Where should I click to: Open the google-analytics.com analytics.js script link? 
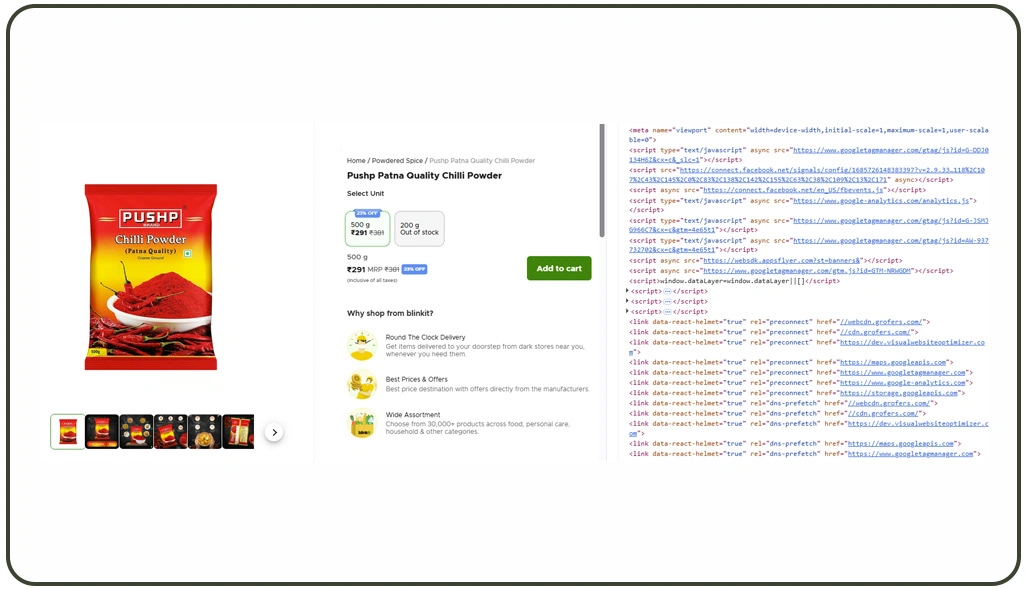tap(881, 201)
